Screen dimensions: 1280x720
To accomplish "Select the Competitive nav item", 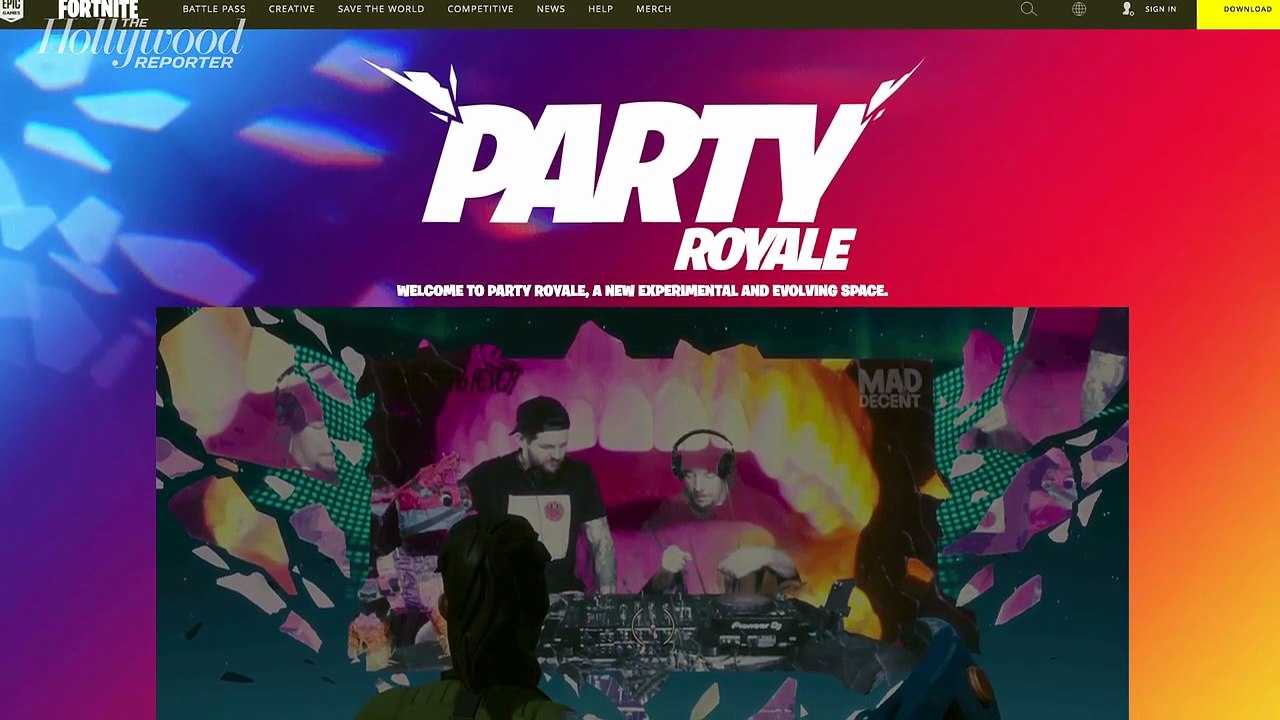I will tap(480, 9).
